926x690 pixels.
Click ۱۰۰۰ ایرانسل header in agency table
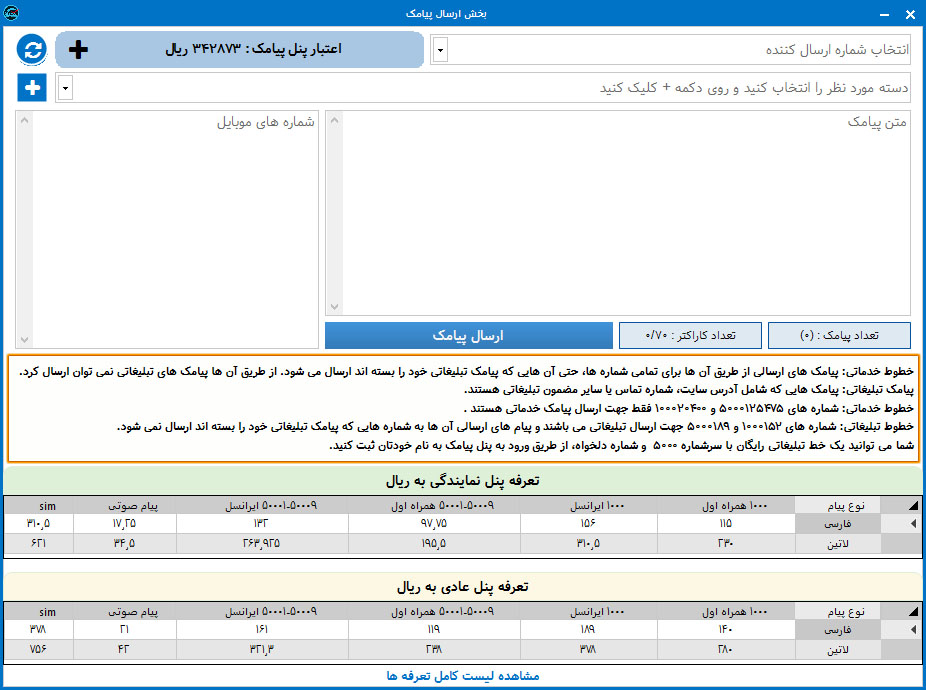pos(589,506)
